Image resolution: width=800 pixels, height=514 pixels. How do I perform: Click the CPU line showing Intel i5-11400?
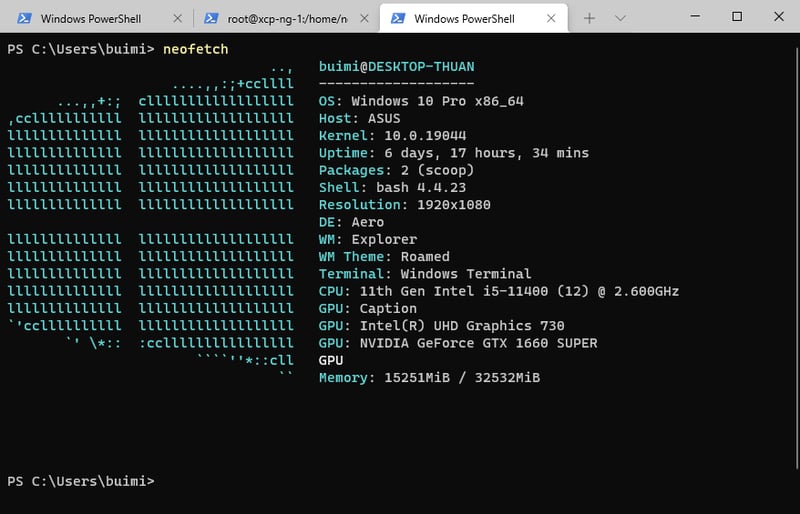(x=498, y=291)
